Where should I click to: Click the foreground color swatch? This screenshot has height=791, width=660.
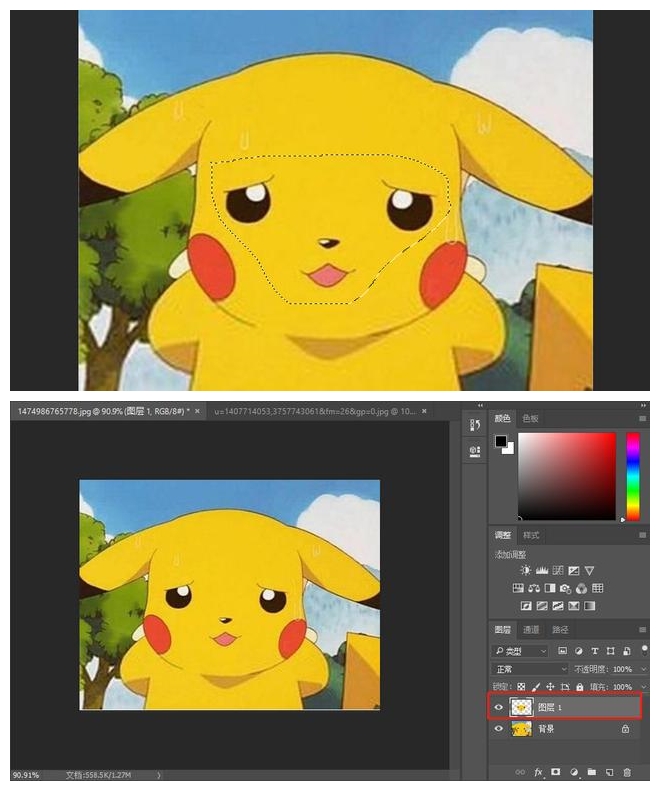coord(501,441)
